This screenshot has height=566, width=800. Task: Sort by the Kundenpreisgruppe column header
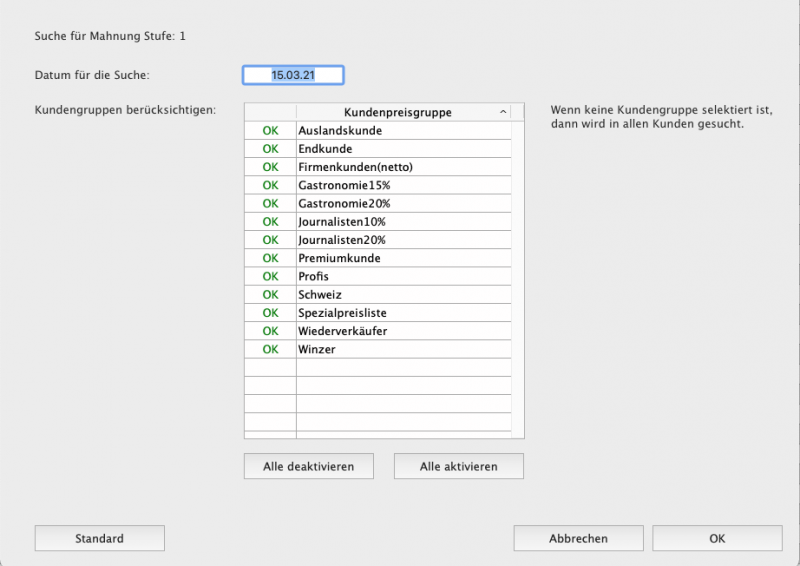coord(403,112)
